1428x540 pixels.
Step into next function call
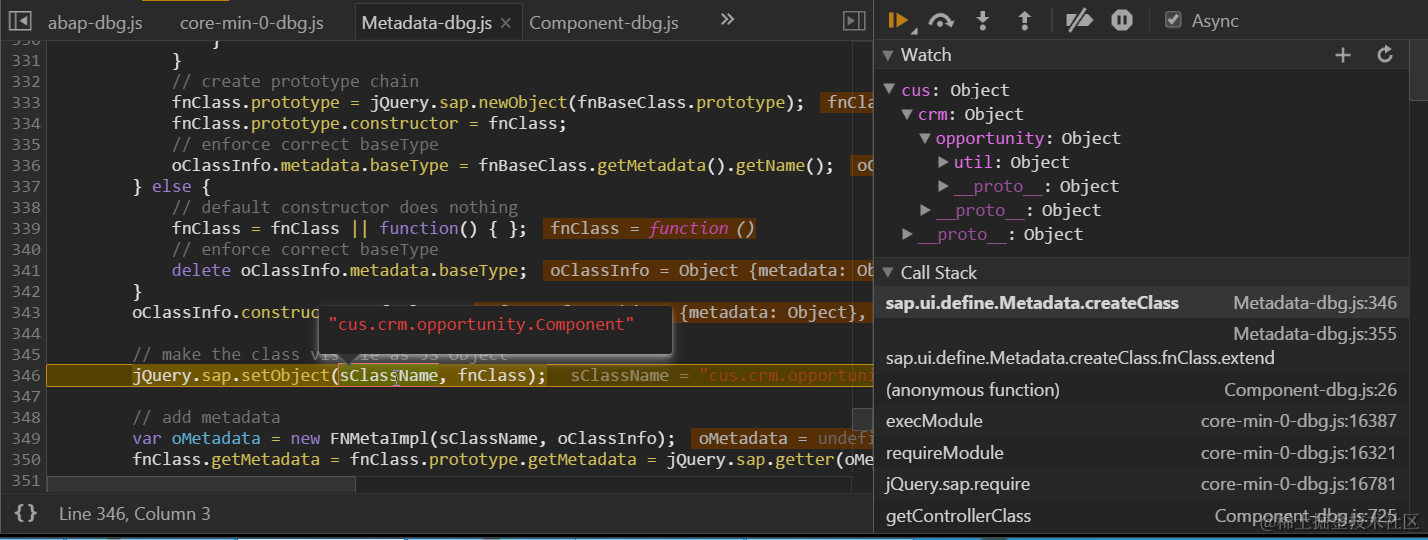(x=983, y=20)
